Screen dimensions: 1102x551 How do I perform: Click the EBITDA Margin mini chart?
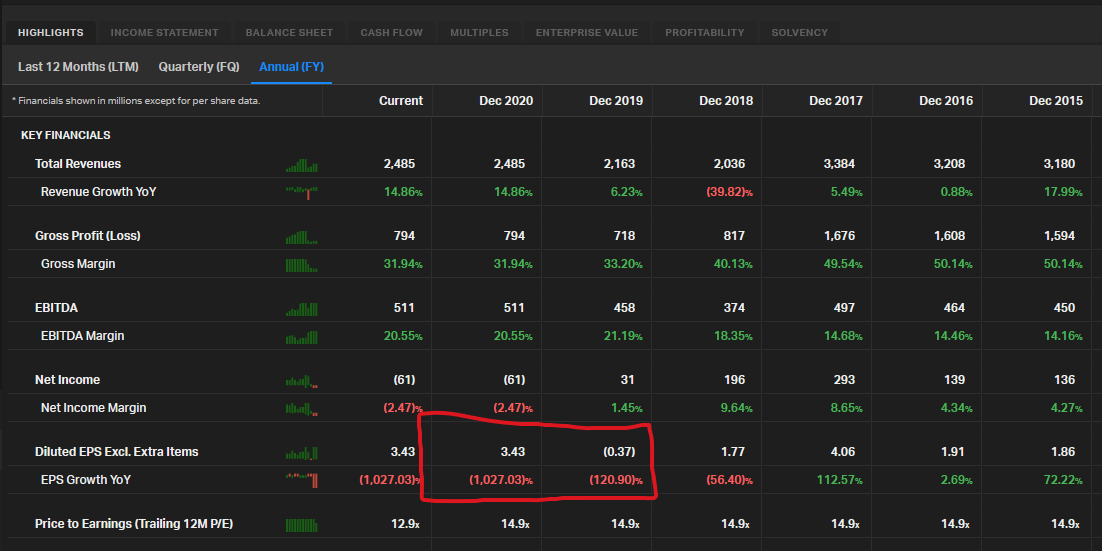coord(301,337)
